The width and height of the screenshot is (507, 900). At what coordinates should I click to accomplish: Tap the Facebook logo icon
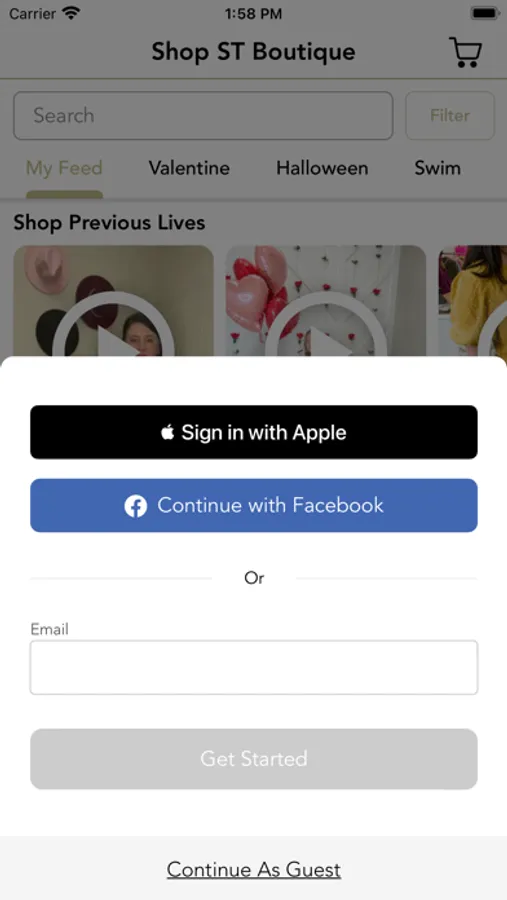[x=136, y=506]
